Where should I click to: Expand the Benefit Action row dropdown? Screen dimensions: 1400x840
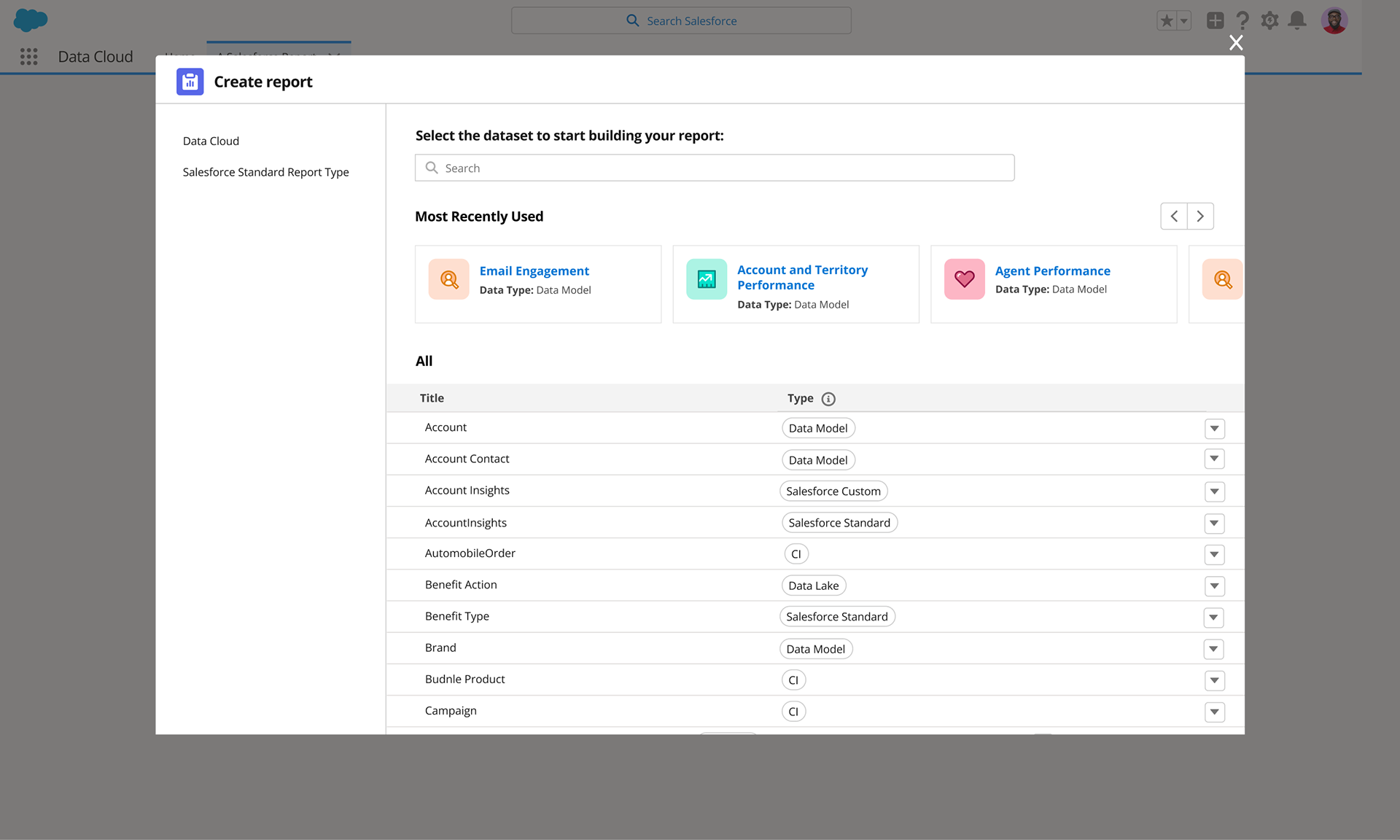[1214, 586]
